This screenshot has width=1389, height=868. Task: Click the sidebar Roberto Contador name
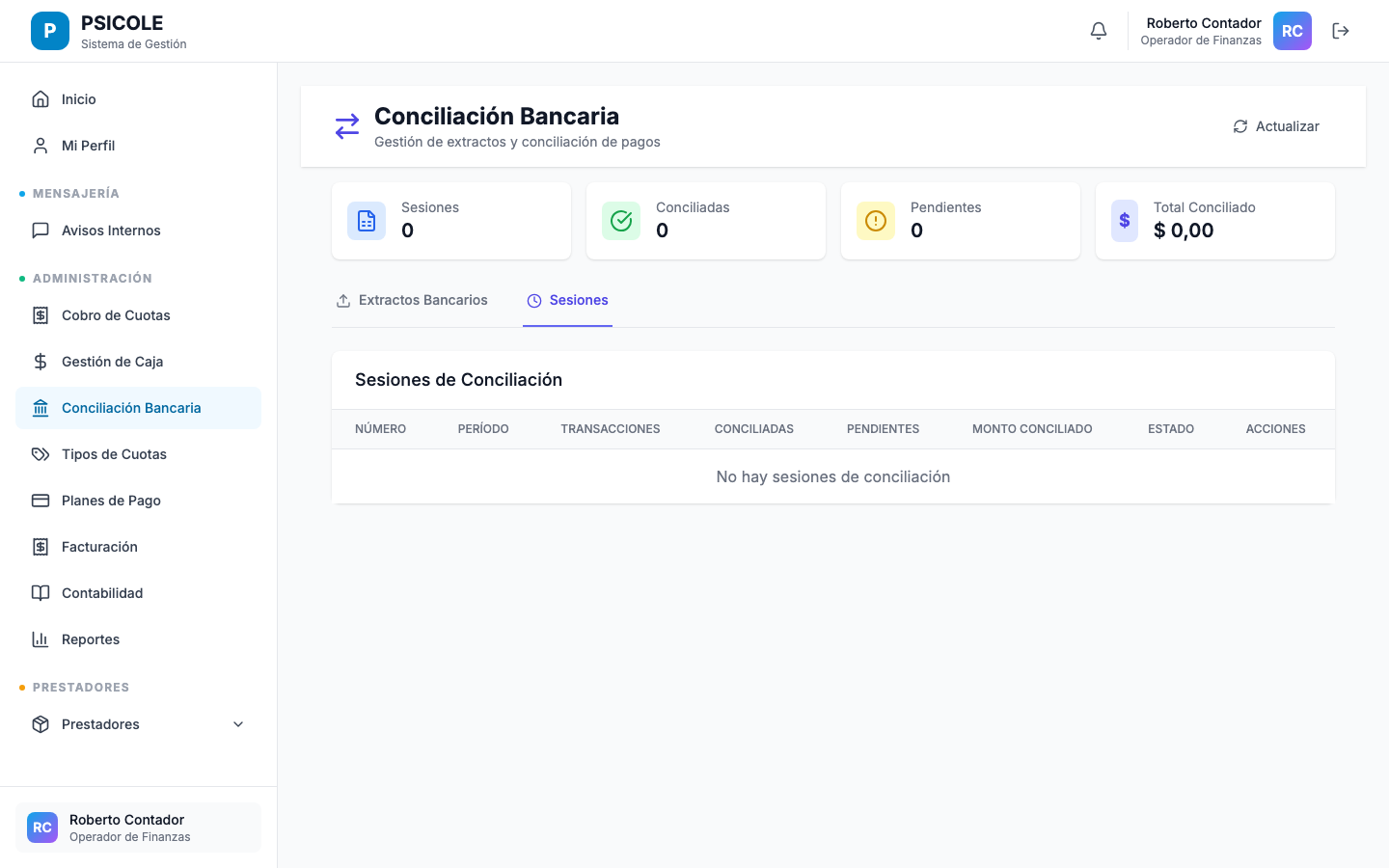(126, 820)
